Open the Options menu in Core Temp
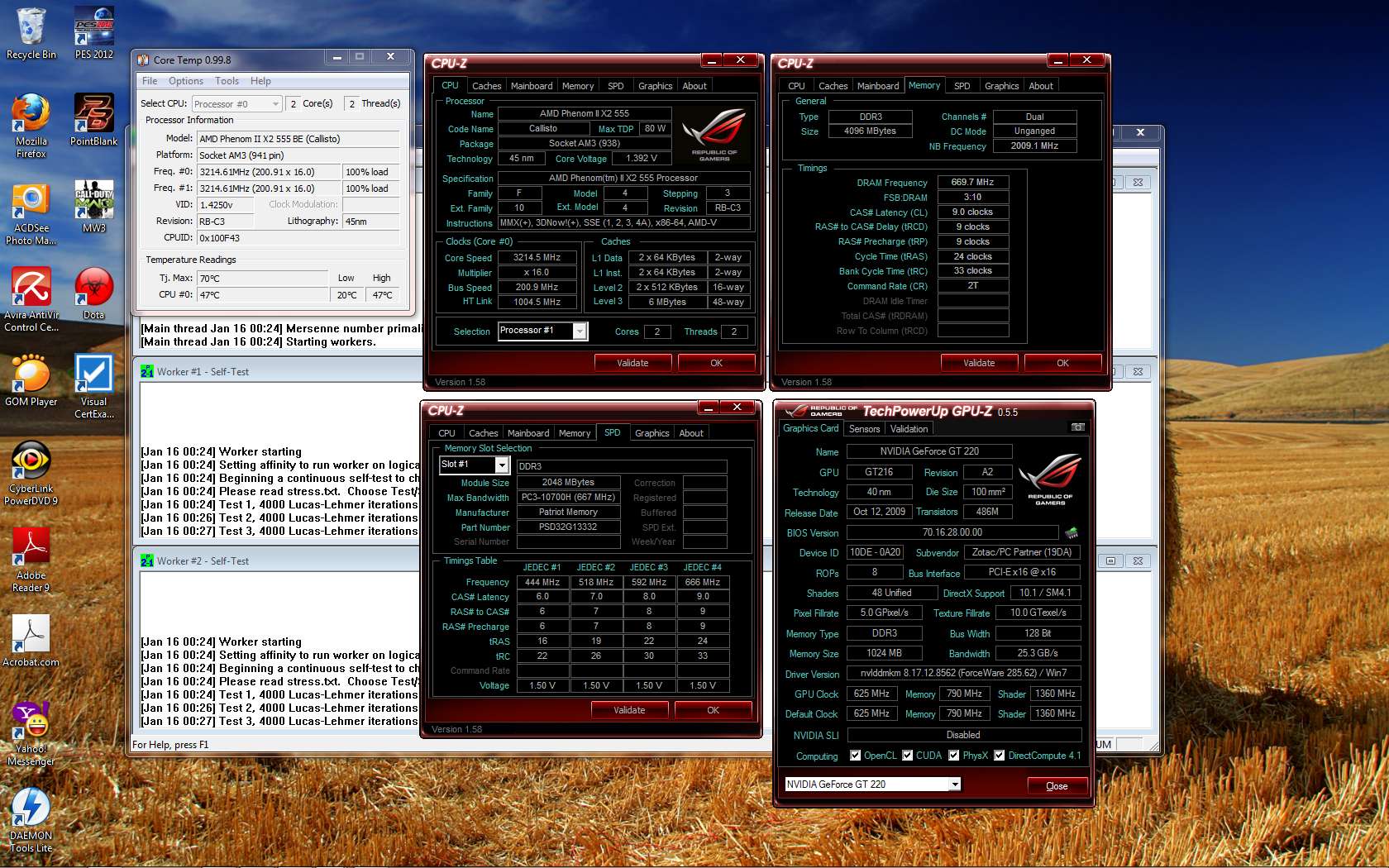Image resolution: width=1389 pixels, height=868 pixels. click(186, 81)
